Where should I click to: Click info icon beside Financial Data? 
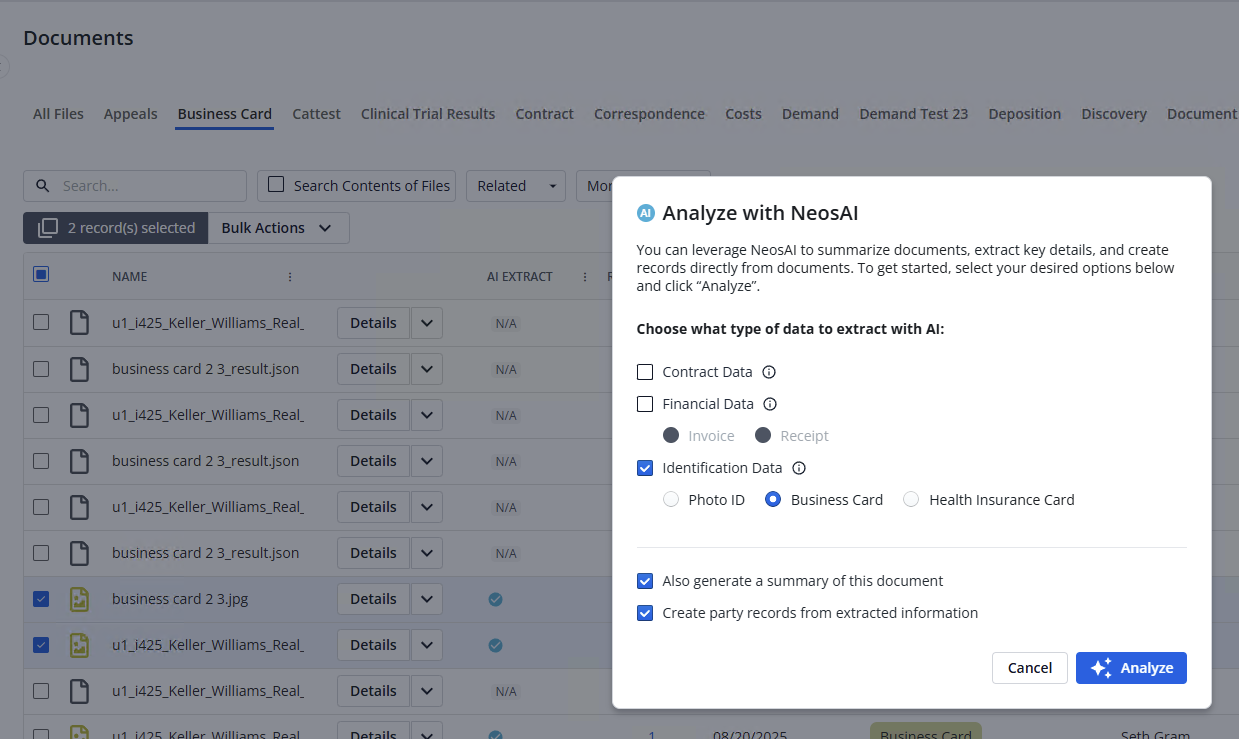[x=770, y=404]
